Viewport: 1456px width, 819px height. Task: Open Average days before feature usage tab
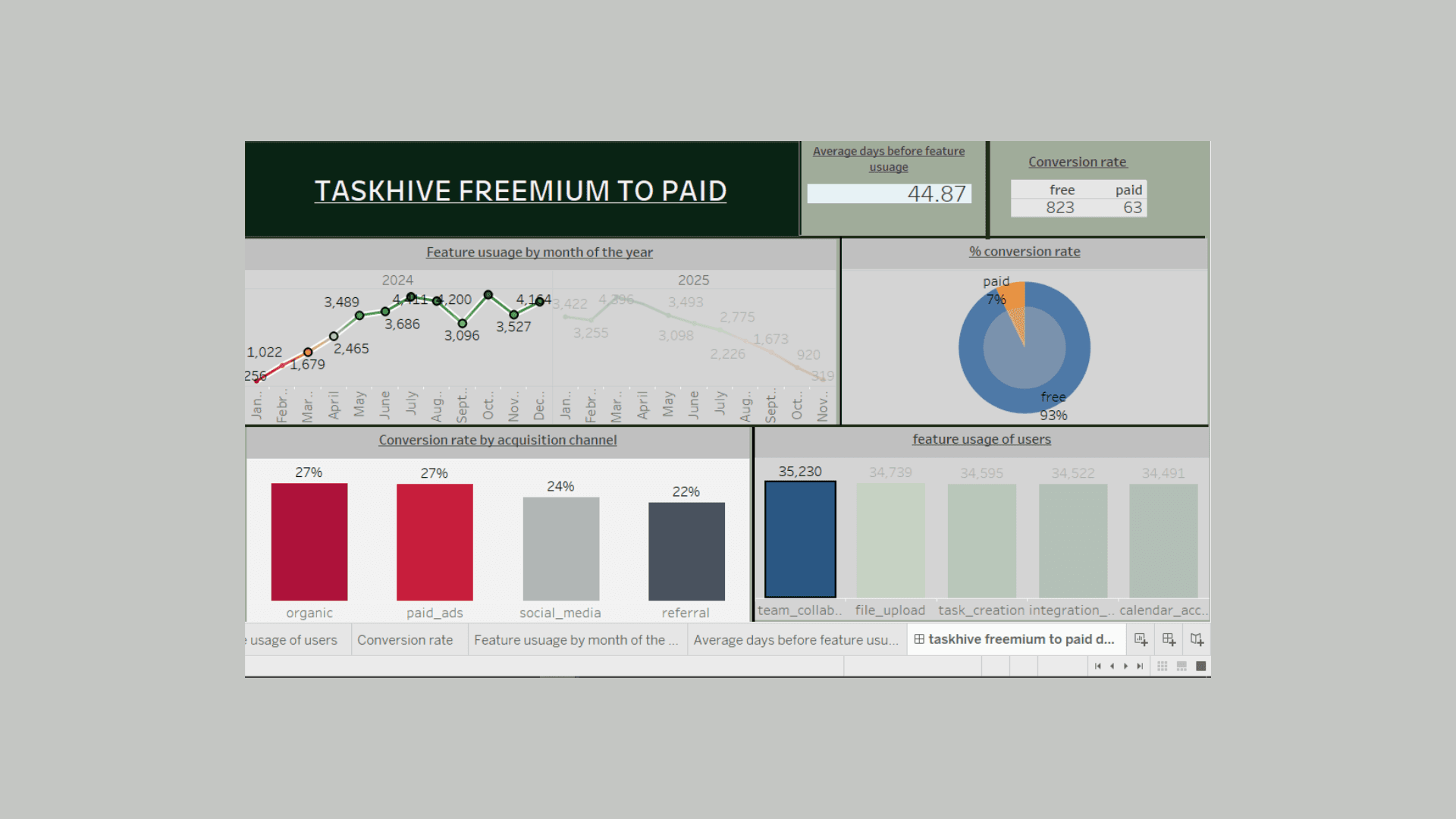coord(795,640)
